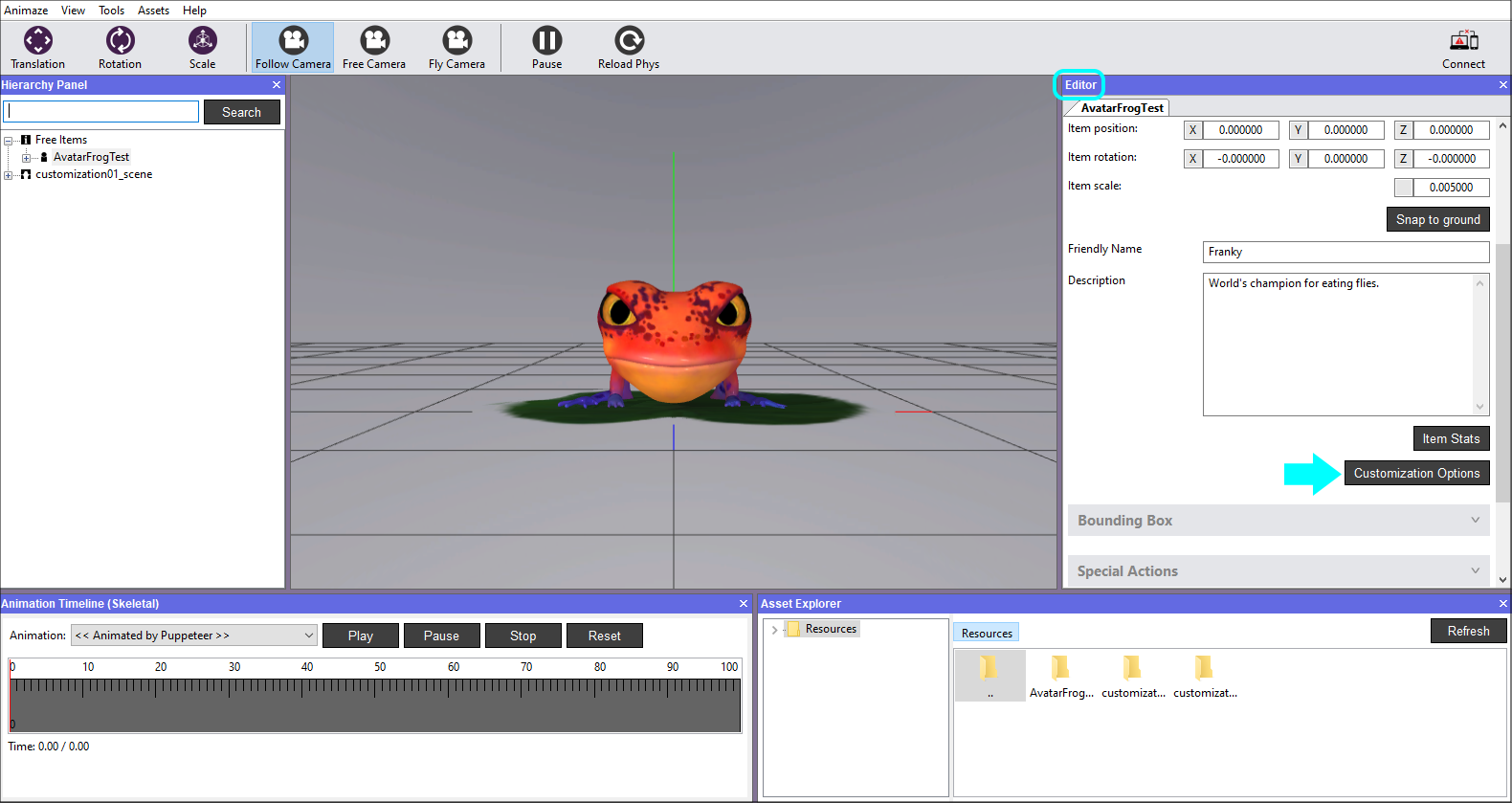Click Item position X field

(1240, 130)
